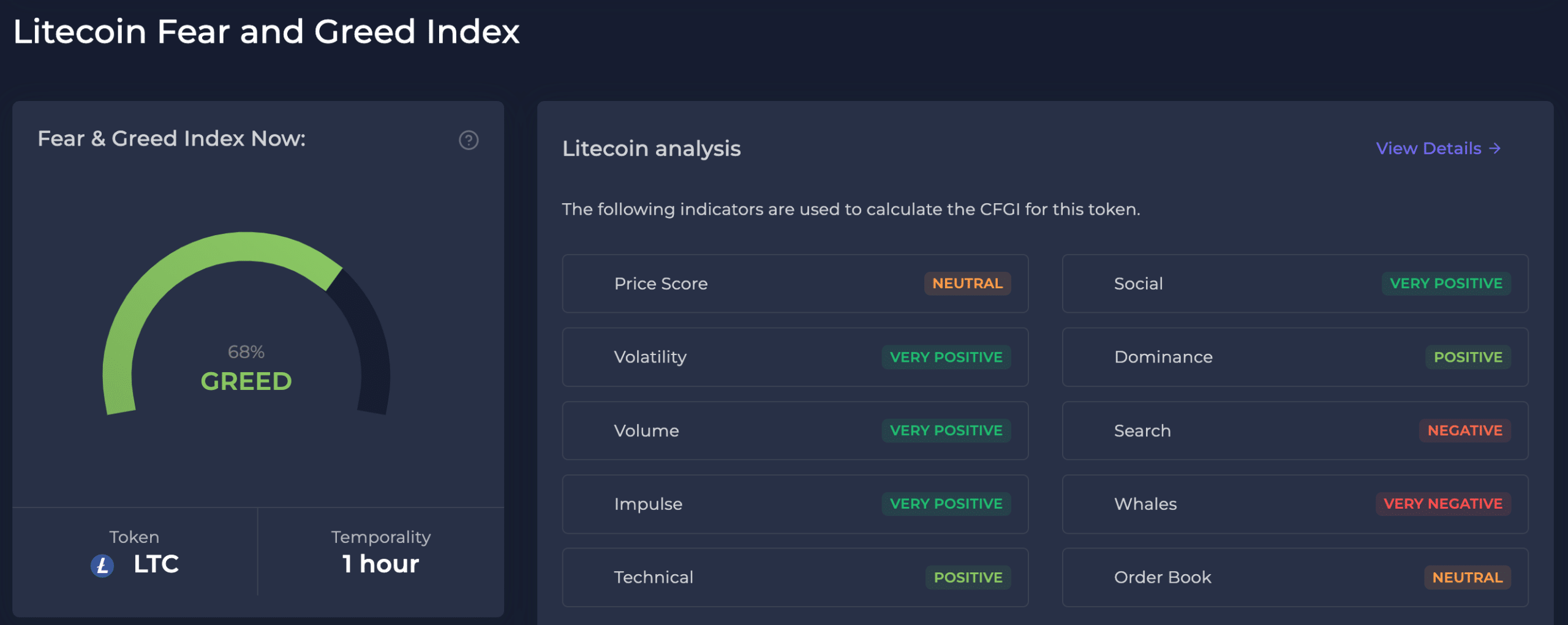This screenshot has width=1568, height=625.
Task: Click the Dominance POSITIVE badge
Action: [x=1468, y=357]
